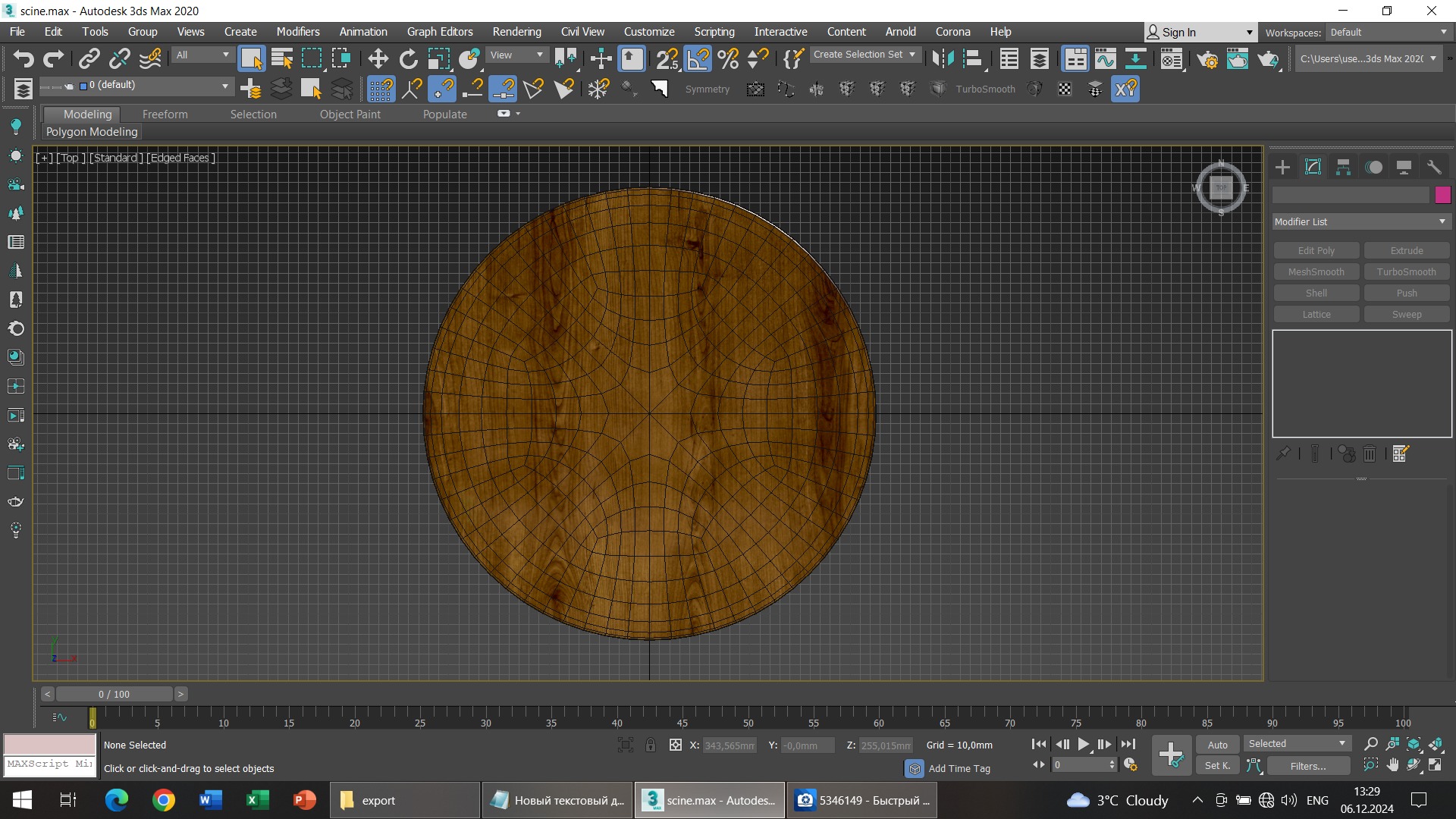Toggle the Set Key mode button
This screenshot has height=819, width=1456.
1218,766
